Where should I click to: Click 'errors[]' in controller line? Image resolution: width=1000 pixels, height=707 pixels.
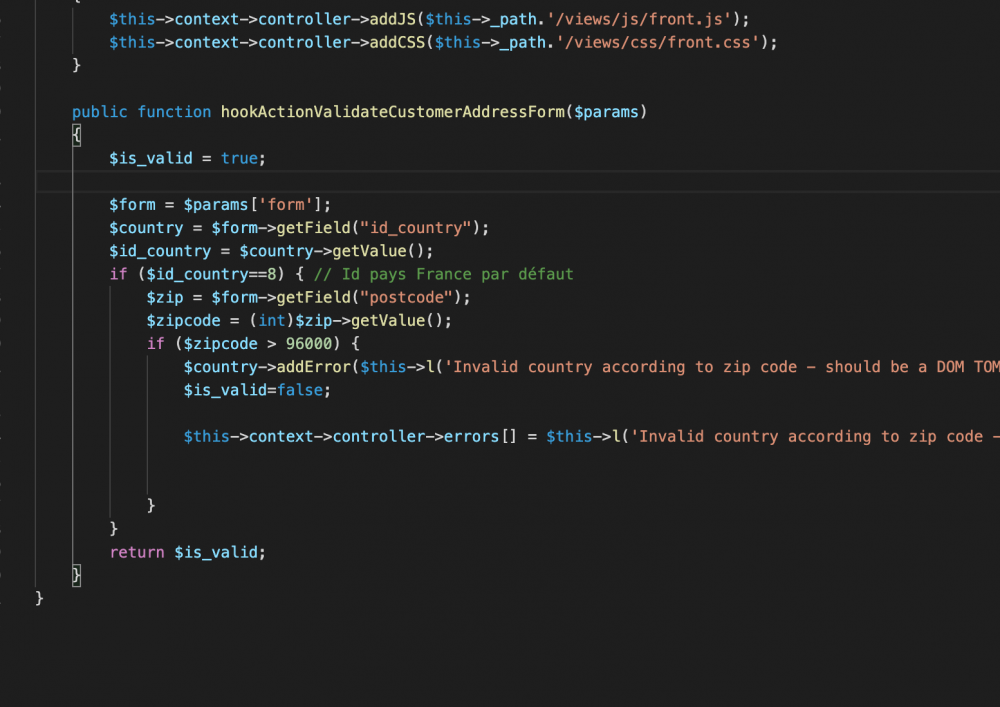click(480, 437)
